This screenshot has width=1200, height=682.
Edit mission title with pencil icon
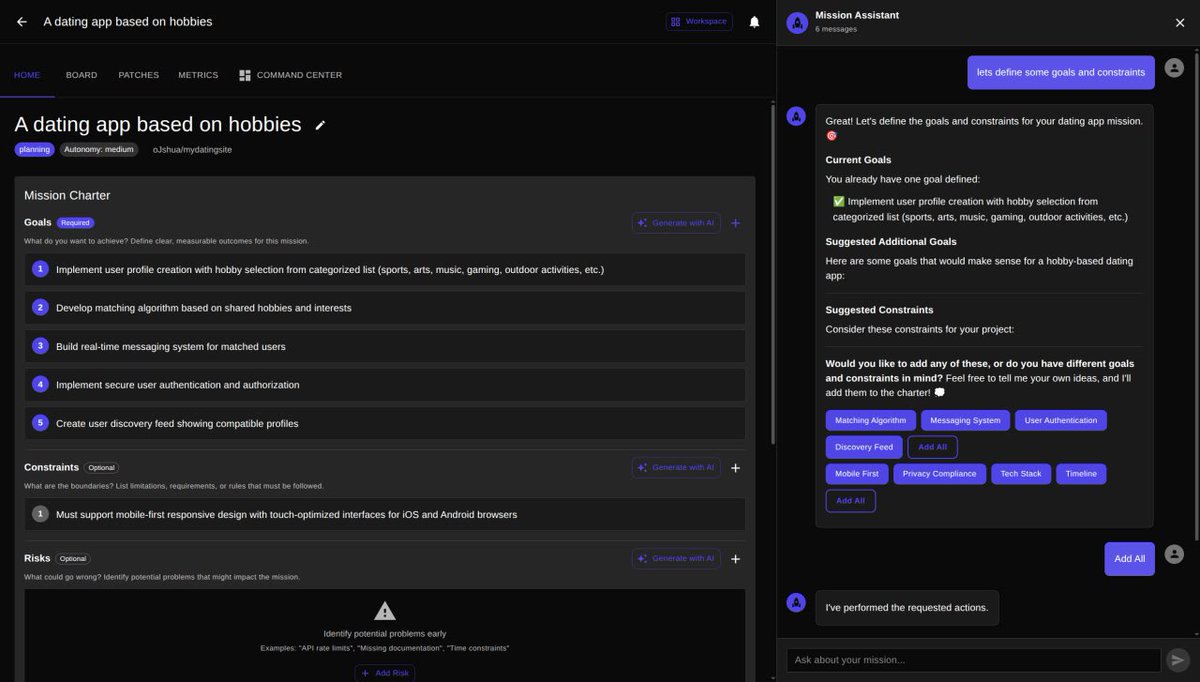320,125
